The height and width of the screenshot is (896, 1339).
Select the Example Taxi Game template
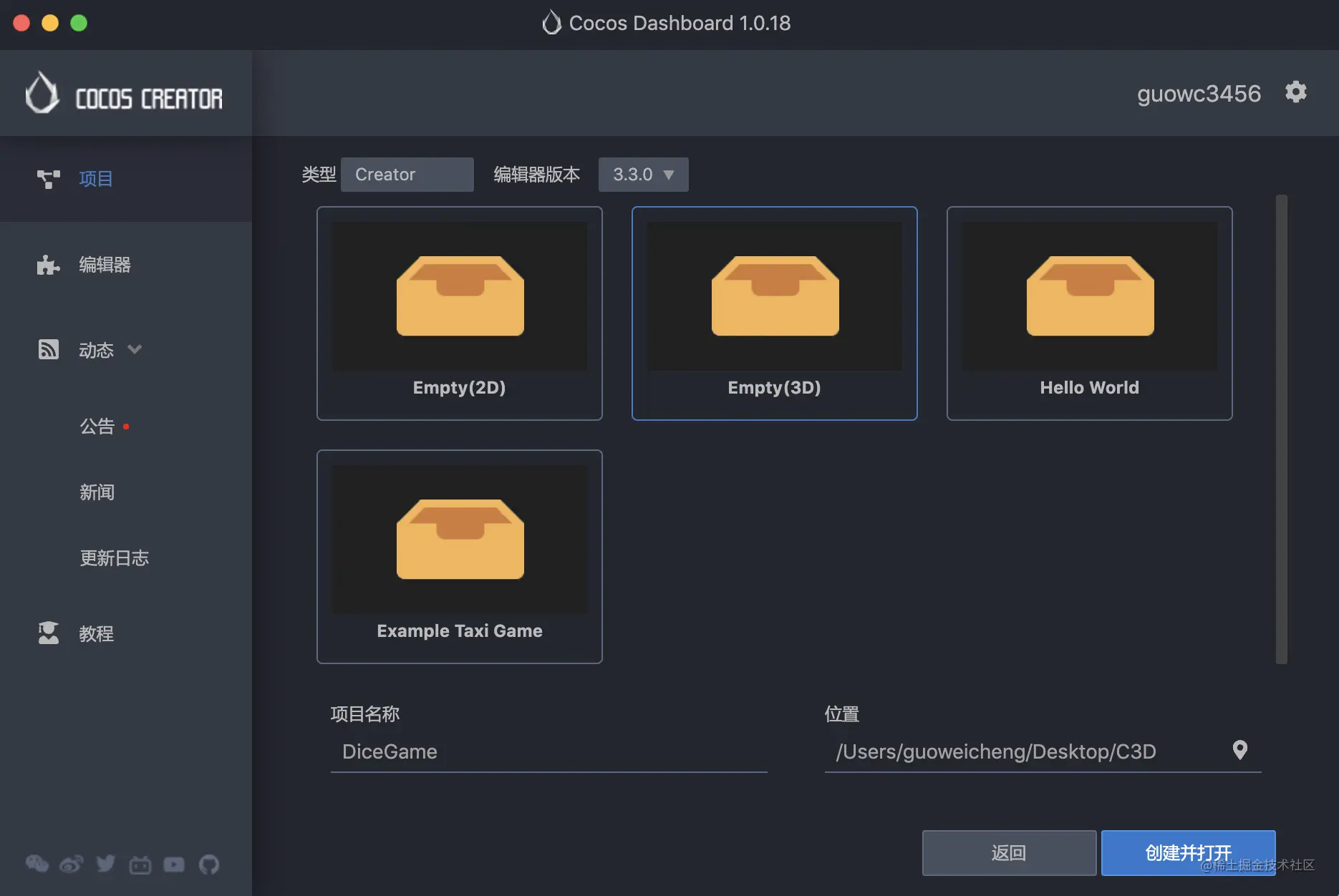coord(460,557)
